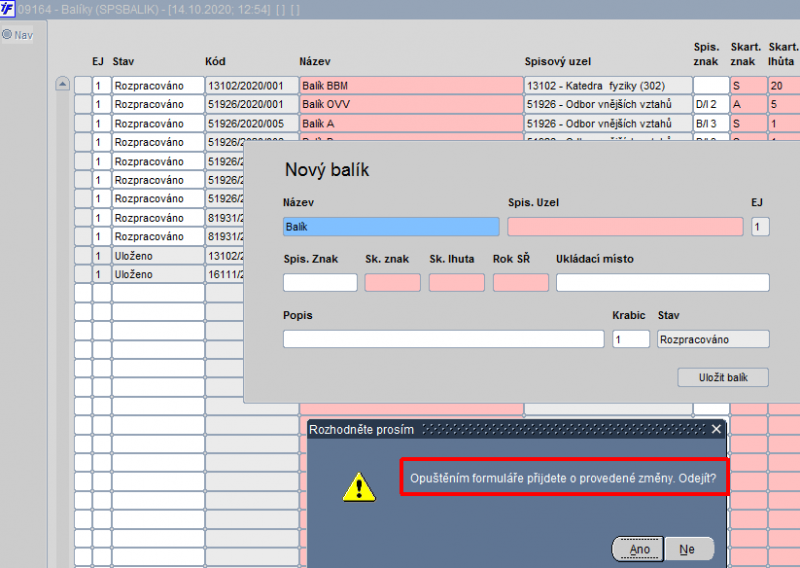
Task: Click the Spisový uzel column header
Action: point(558,61)
